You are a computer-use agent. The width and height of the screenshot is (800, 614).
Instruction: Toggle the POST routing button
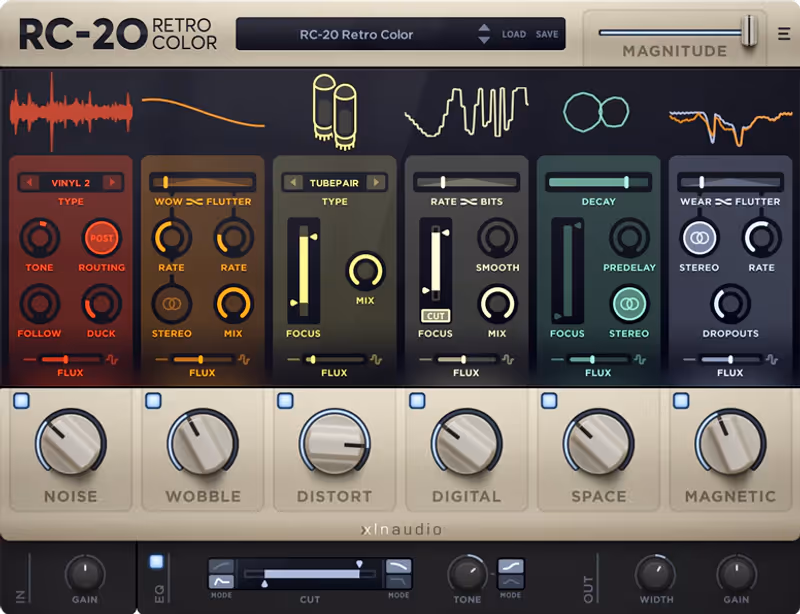102,239
